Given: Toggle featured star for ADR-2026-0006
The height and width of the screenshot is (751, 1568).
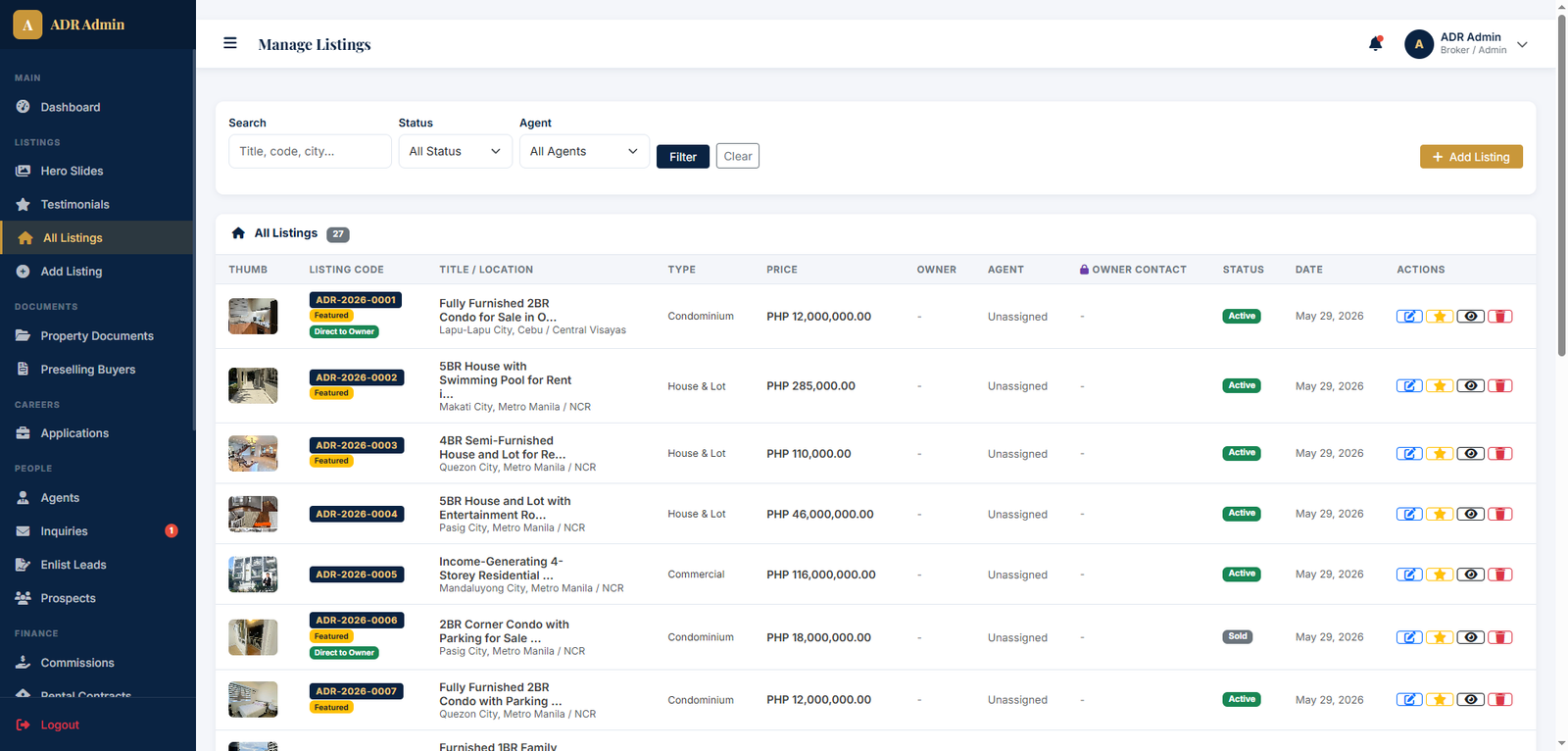Looking at the screenshot, I should click(x=1440, y=637).
